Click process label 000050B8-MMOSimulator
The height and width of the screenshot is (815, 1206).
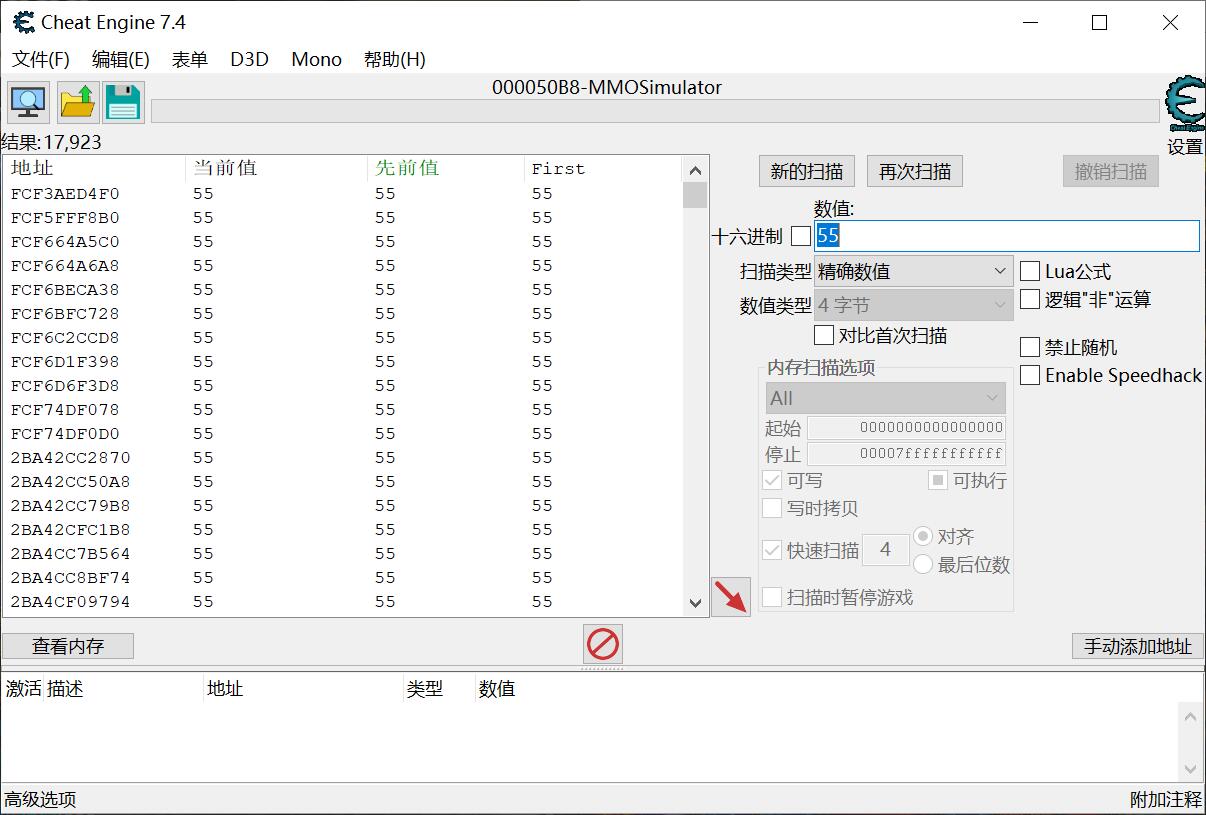[x=606, y=87]
